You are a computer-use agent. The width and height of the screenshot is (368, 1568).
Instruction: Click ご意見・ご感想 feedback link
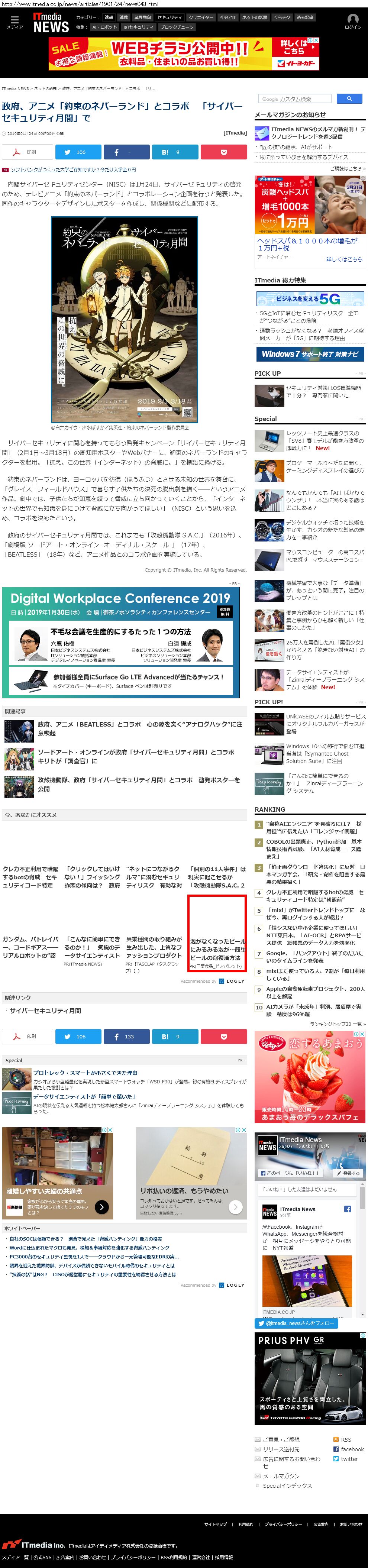(281, 1439)
